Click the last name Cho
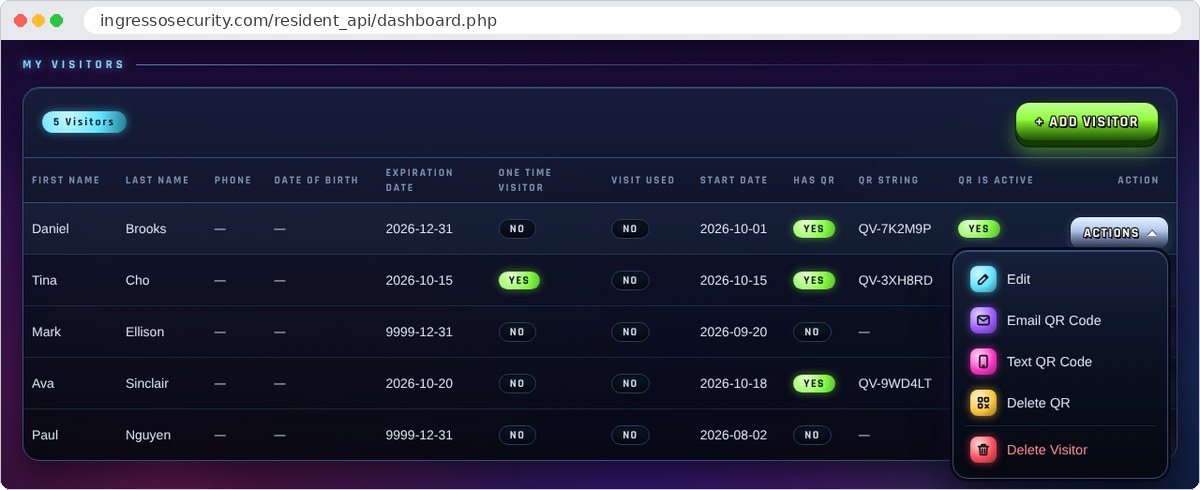 pos(138,280)
